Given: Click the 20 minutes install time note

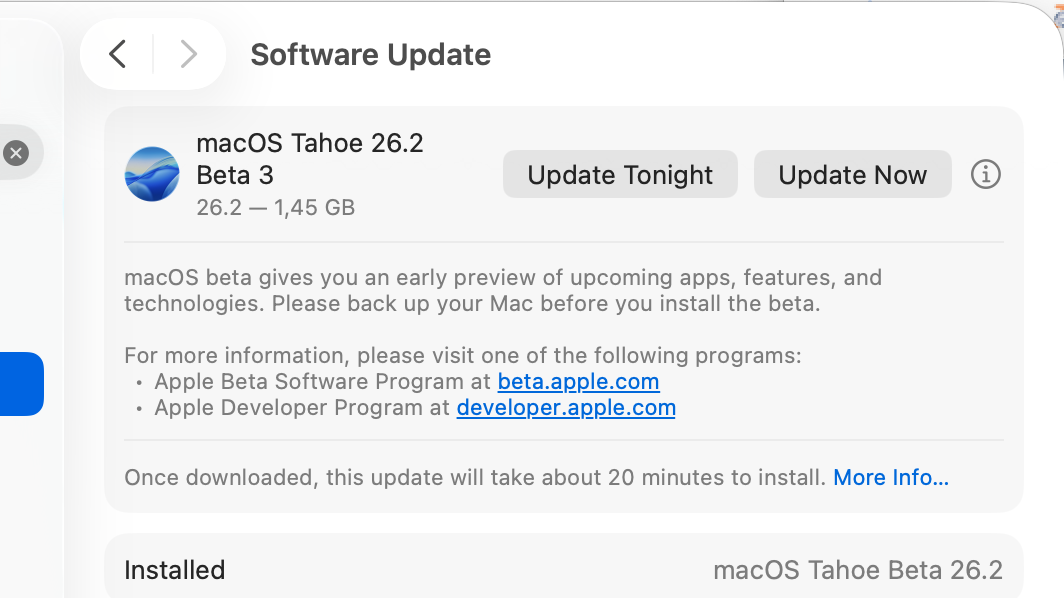Looking at the screenshot, I should 475,477.
